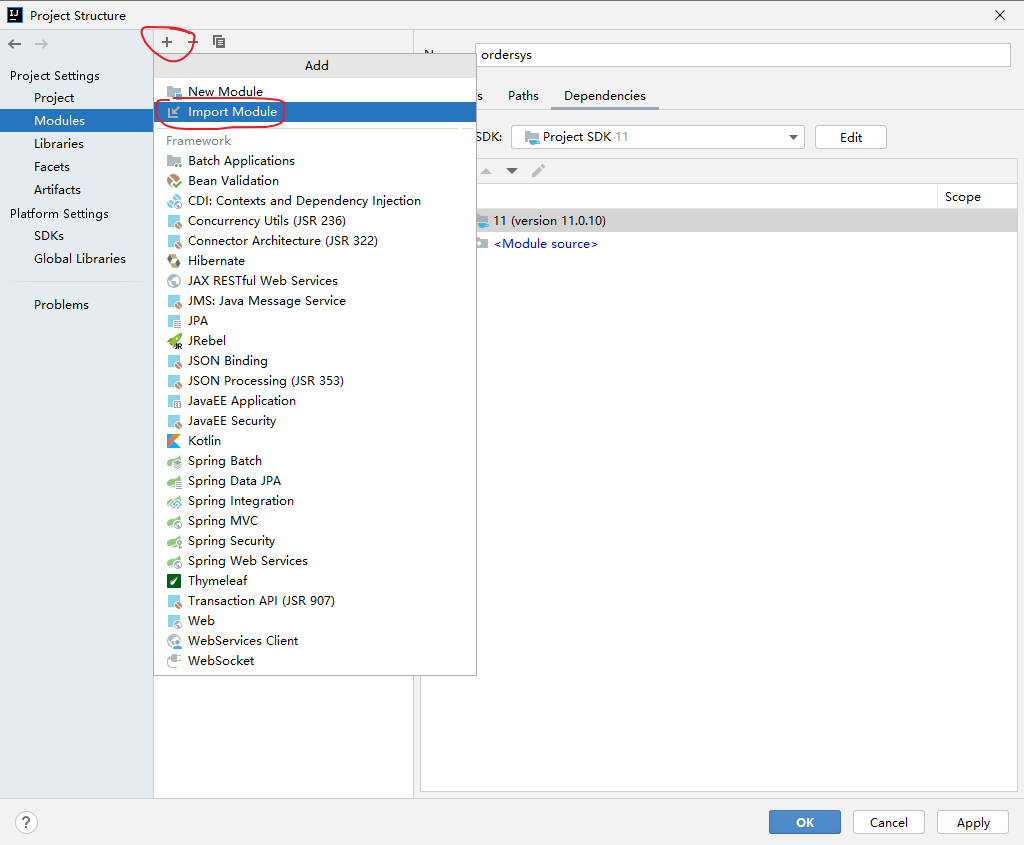1024x845 pixels.
Task: Click the Apply button
Action: [973, 822]
